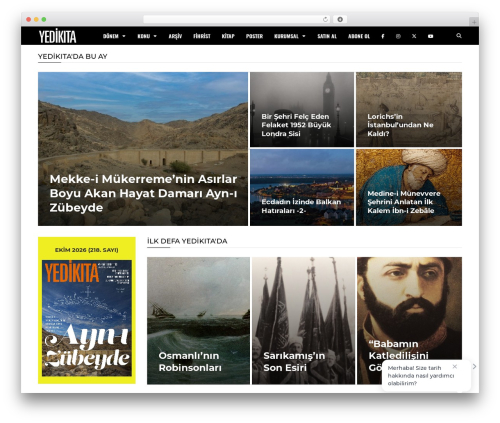Open the ARŞİV menu item

(175, 36)
